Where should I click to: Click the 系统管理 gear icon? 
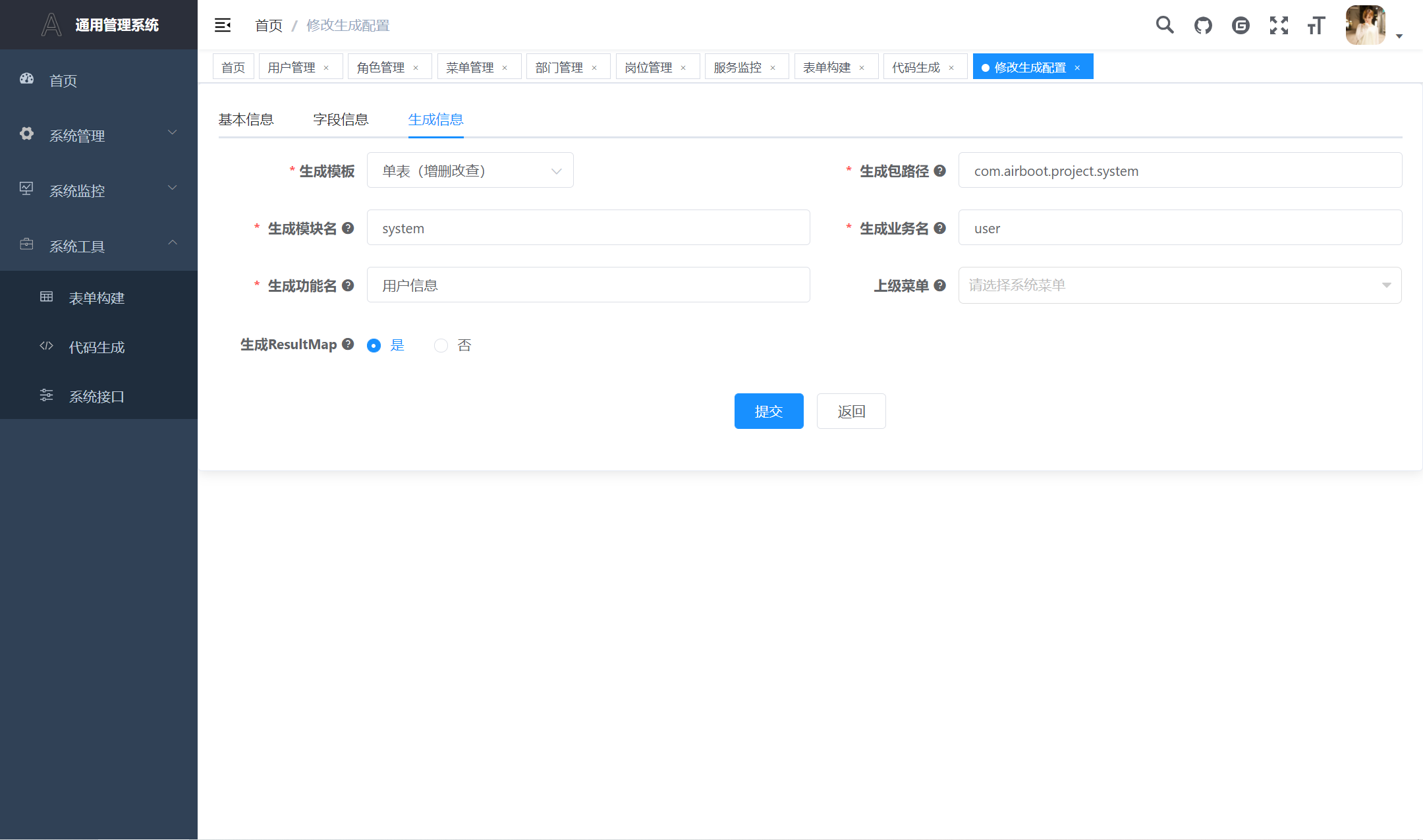tap(26, 134)
